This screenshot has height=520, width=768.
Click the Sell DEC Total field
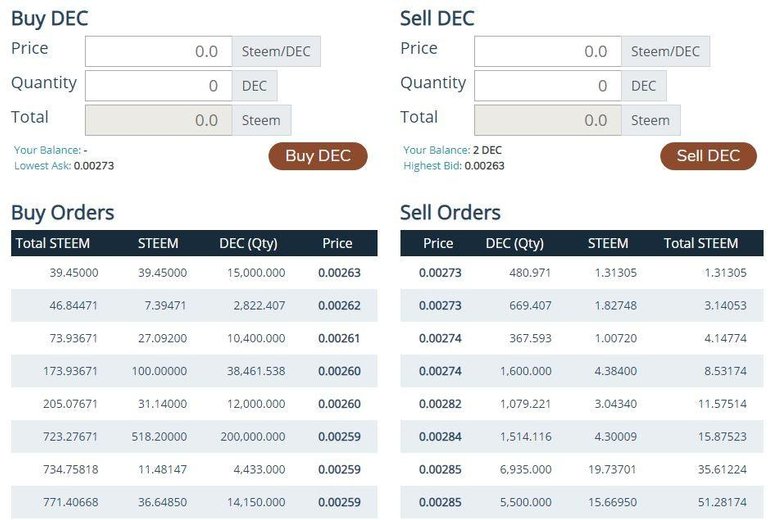click(547, 121)
